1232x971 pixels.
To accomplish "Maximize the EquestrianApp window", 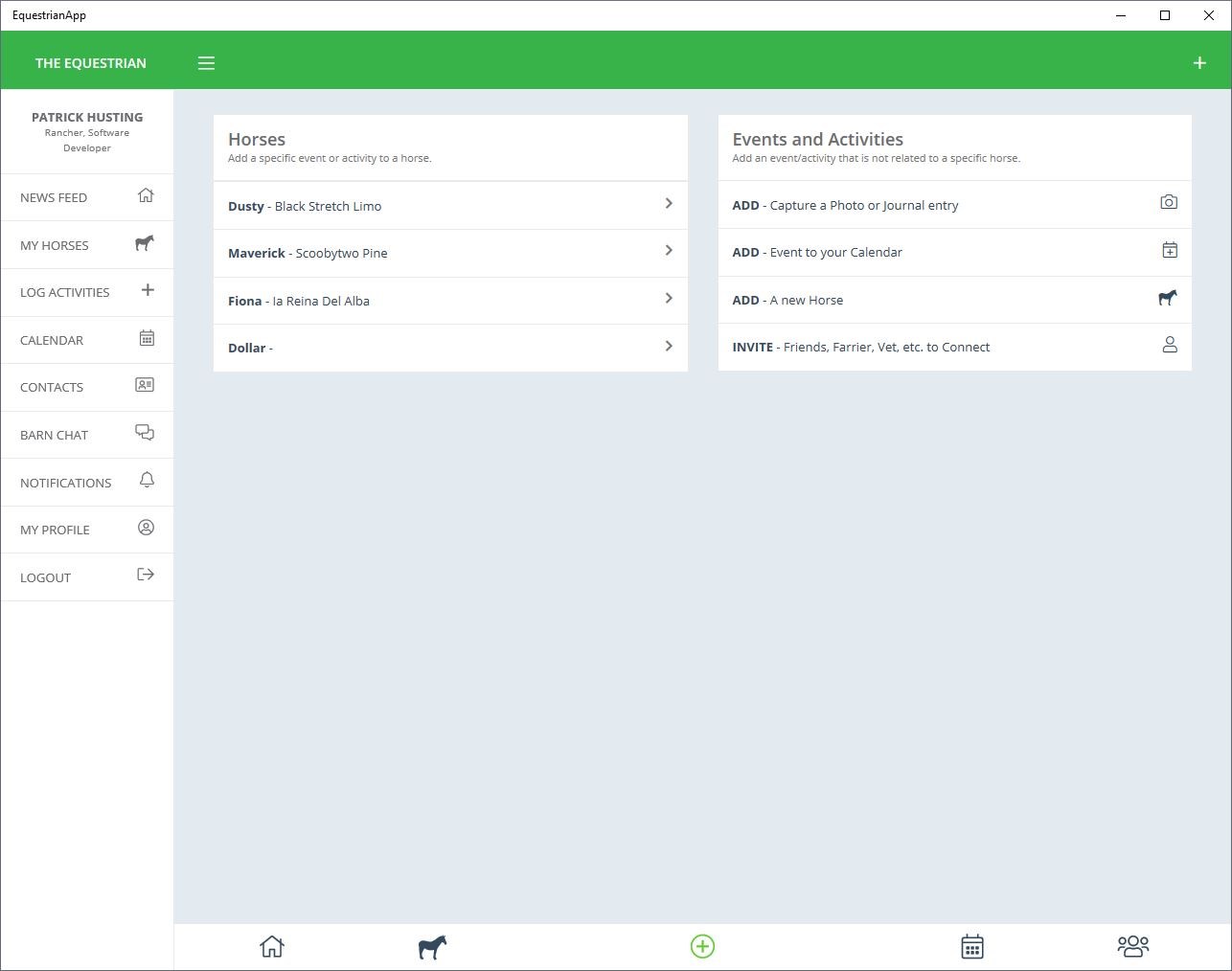I will tap(1165, 15).
